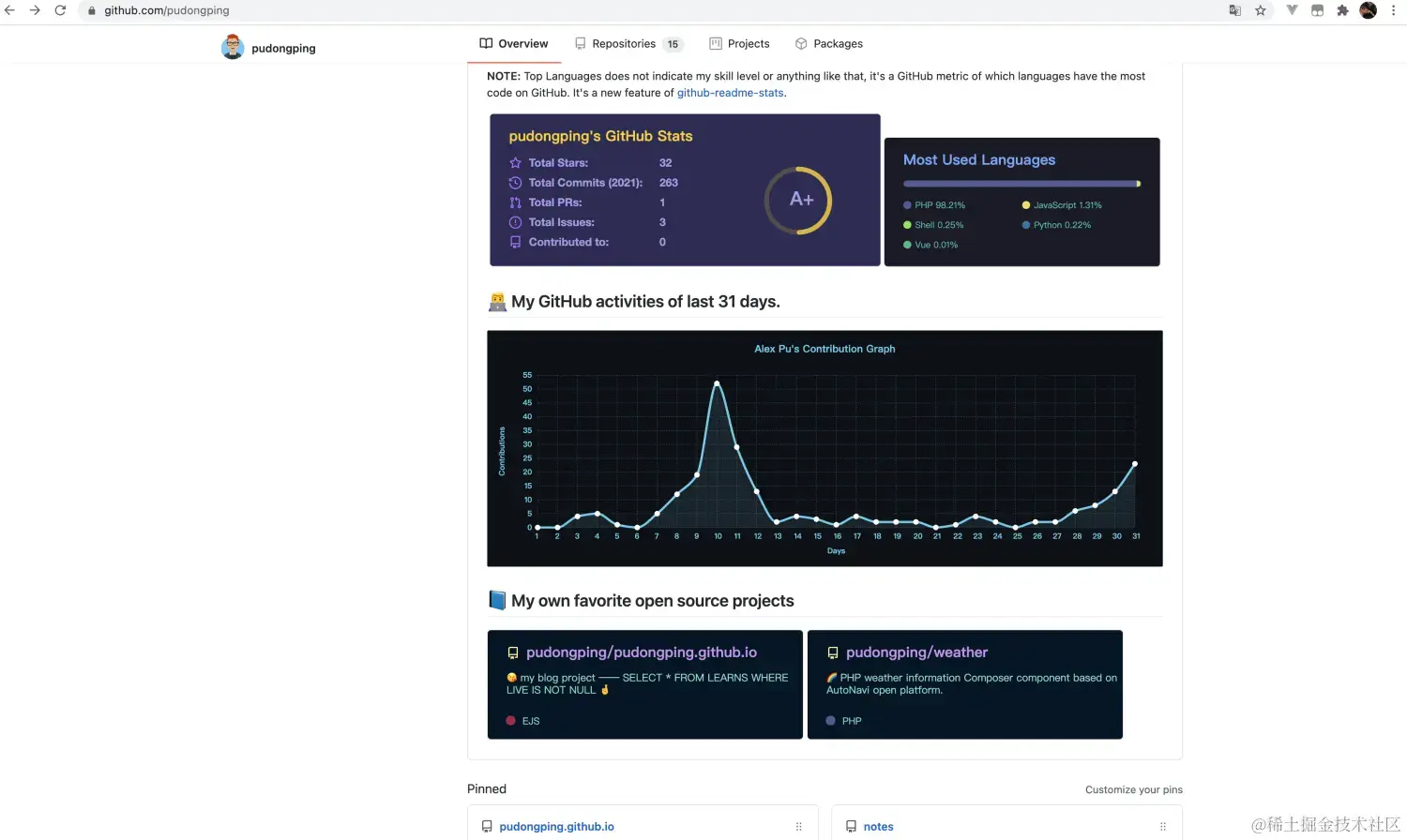Click the Python 0.22% color dot
1407x840 pixels.
tap(1026, 225)
